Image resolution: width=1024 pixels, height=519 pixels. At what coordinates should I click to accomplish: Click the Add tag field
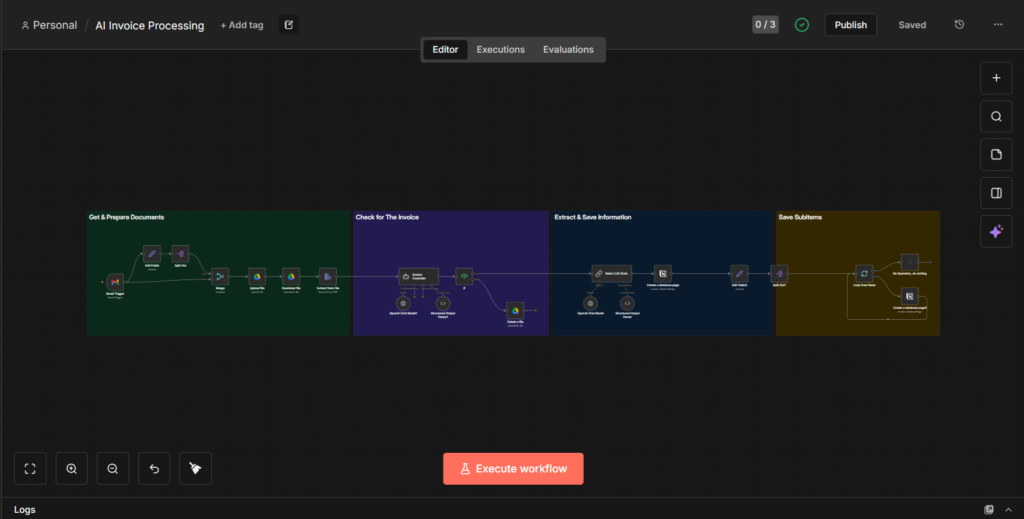point(242,25)
